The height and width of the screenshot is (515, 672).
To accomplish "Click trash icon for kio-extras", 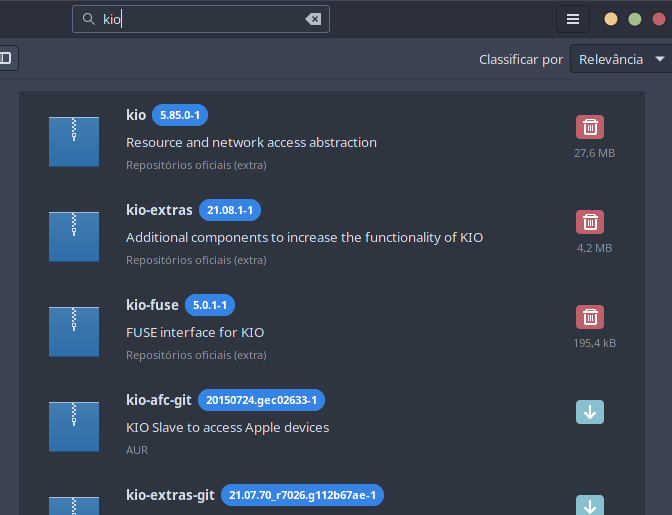I will pos(590,222).
